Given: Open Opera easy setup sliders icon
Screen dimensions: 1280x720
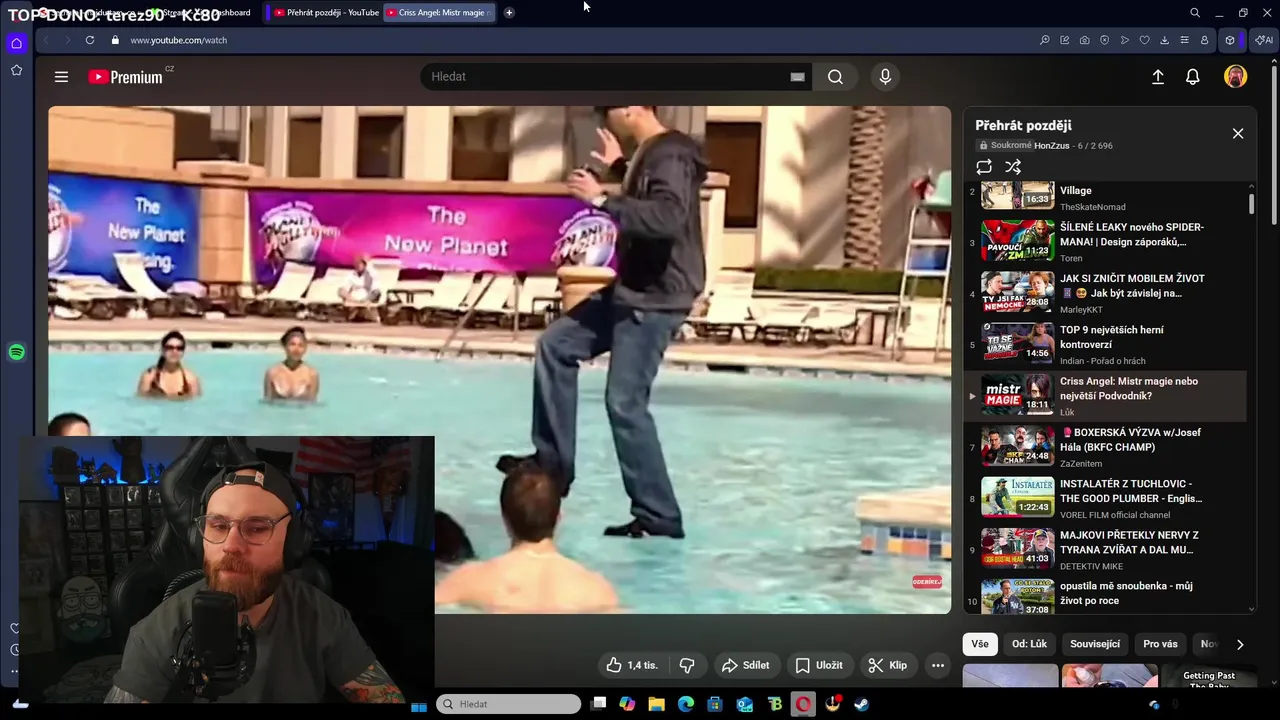Looking at the screenshot, I should point(1185,40).
